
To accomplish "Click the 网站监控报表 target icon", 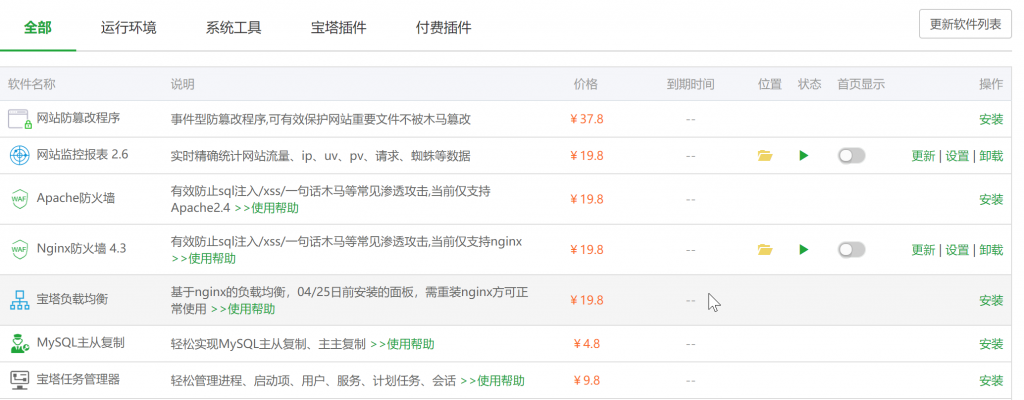I will (x=20, y=156).
